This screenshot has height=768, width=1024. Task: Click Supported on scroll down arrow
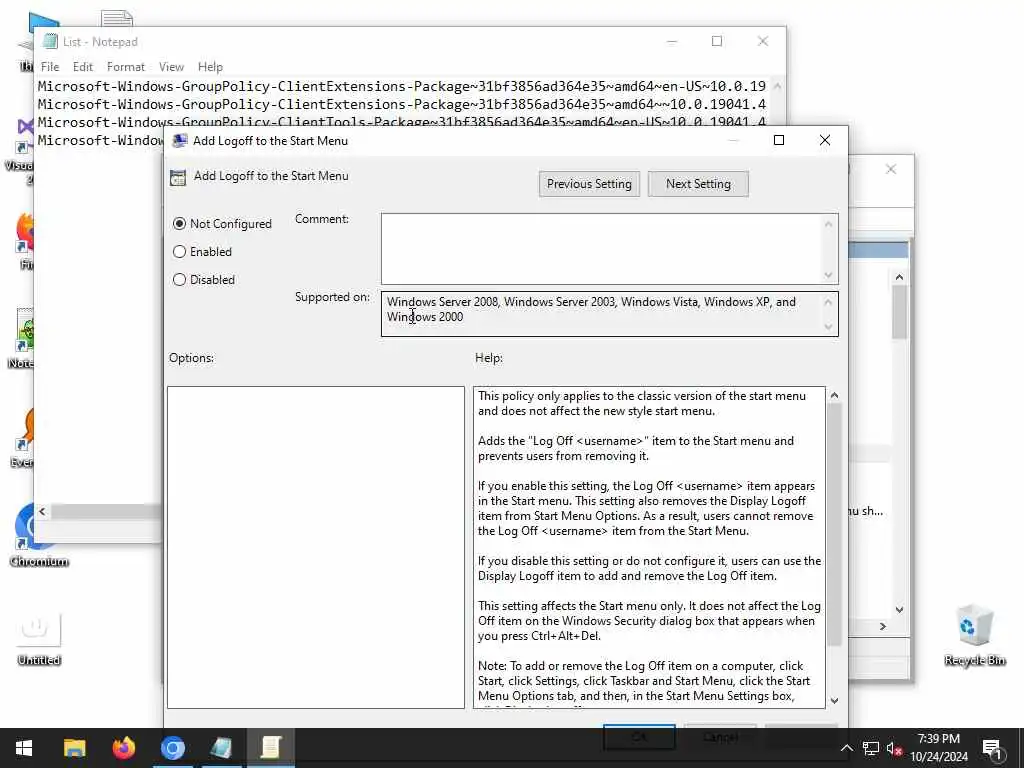pyautogui.click(x=829, y=327)
